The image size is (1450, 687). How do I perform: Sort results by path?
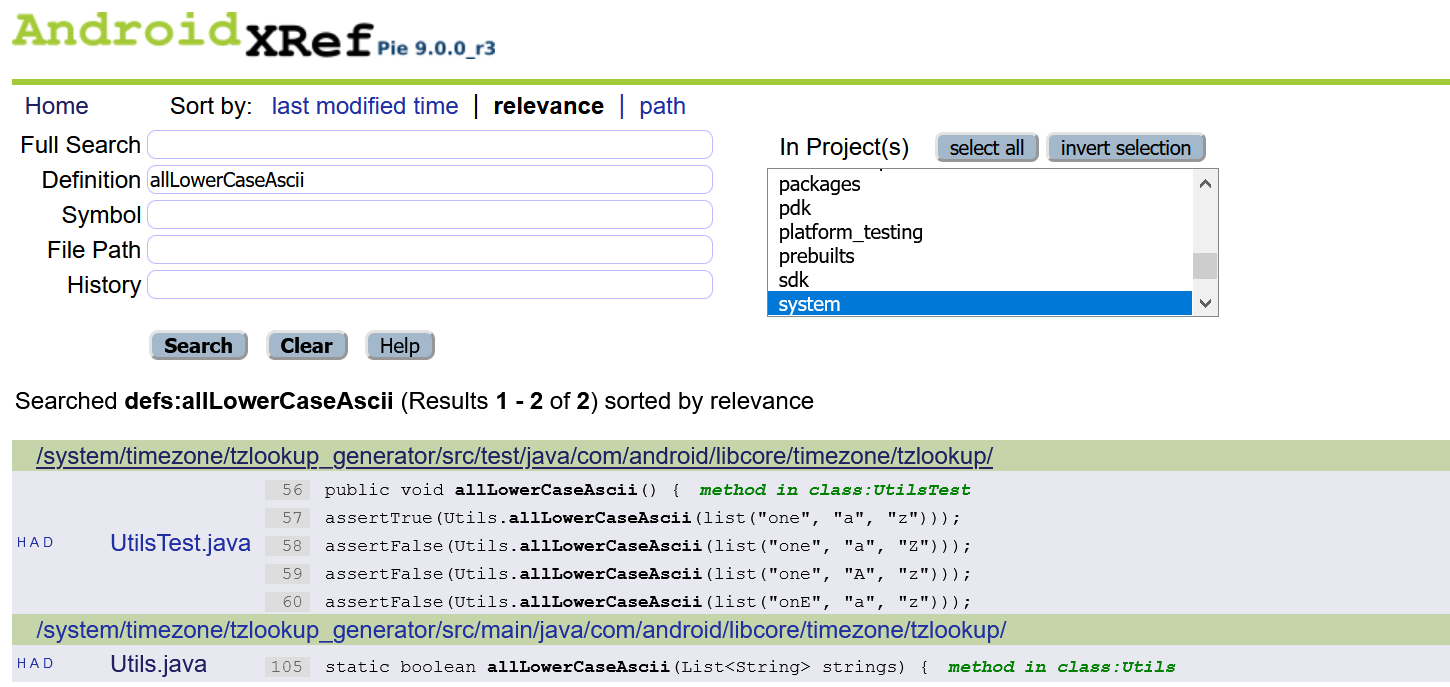(662, 106)
